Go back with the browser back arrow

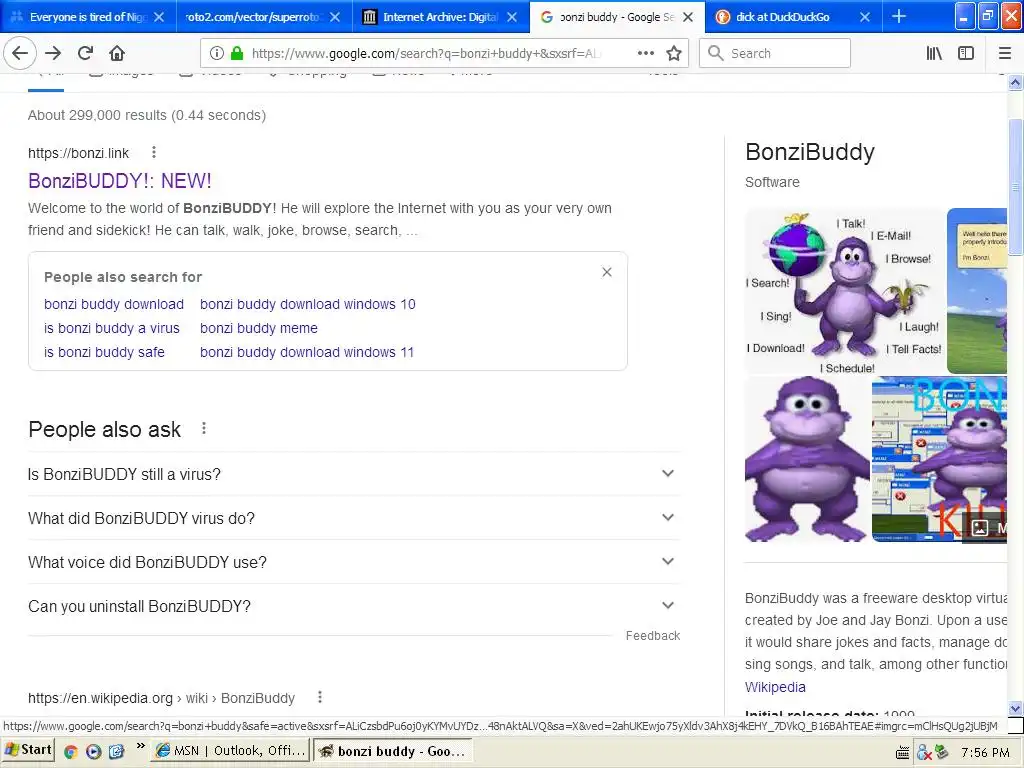20,53
